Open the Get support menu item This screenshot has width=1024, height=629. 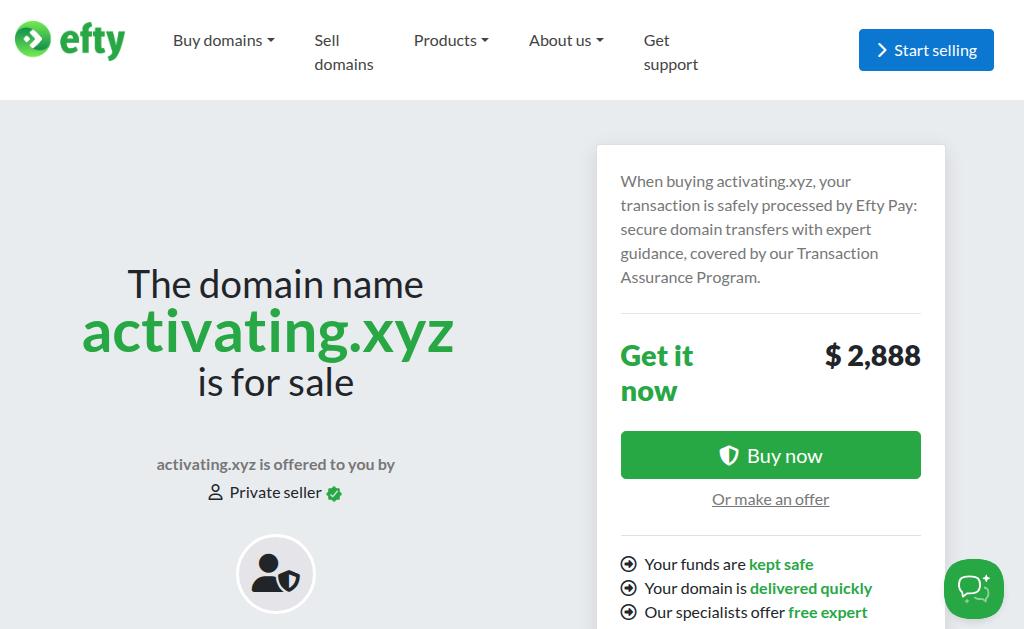click(671, 52)
